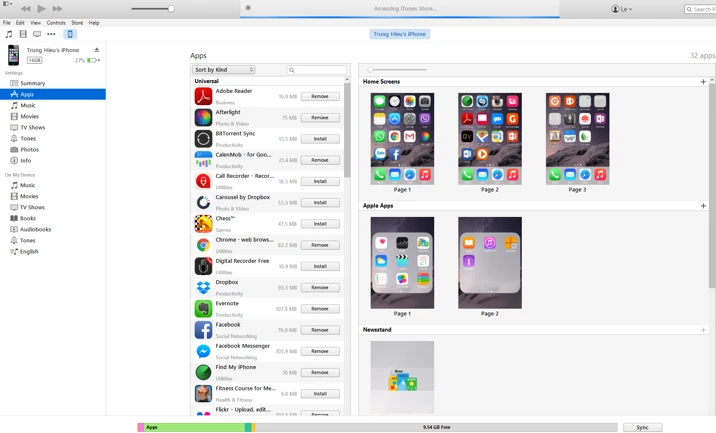This screenshot has height=433, width=716.
Task: Open the more libraries ellipsis icon
Action: 51,34
